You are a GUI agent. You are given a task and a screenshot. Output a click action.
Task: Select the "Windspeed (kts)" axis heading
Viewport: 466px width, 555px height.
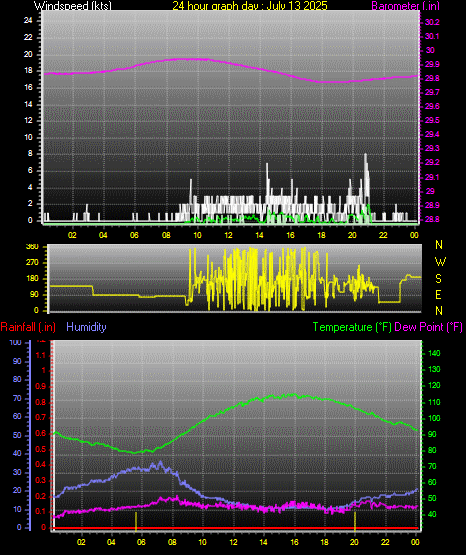point(73,6)
